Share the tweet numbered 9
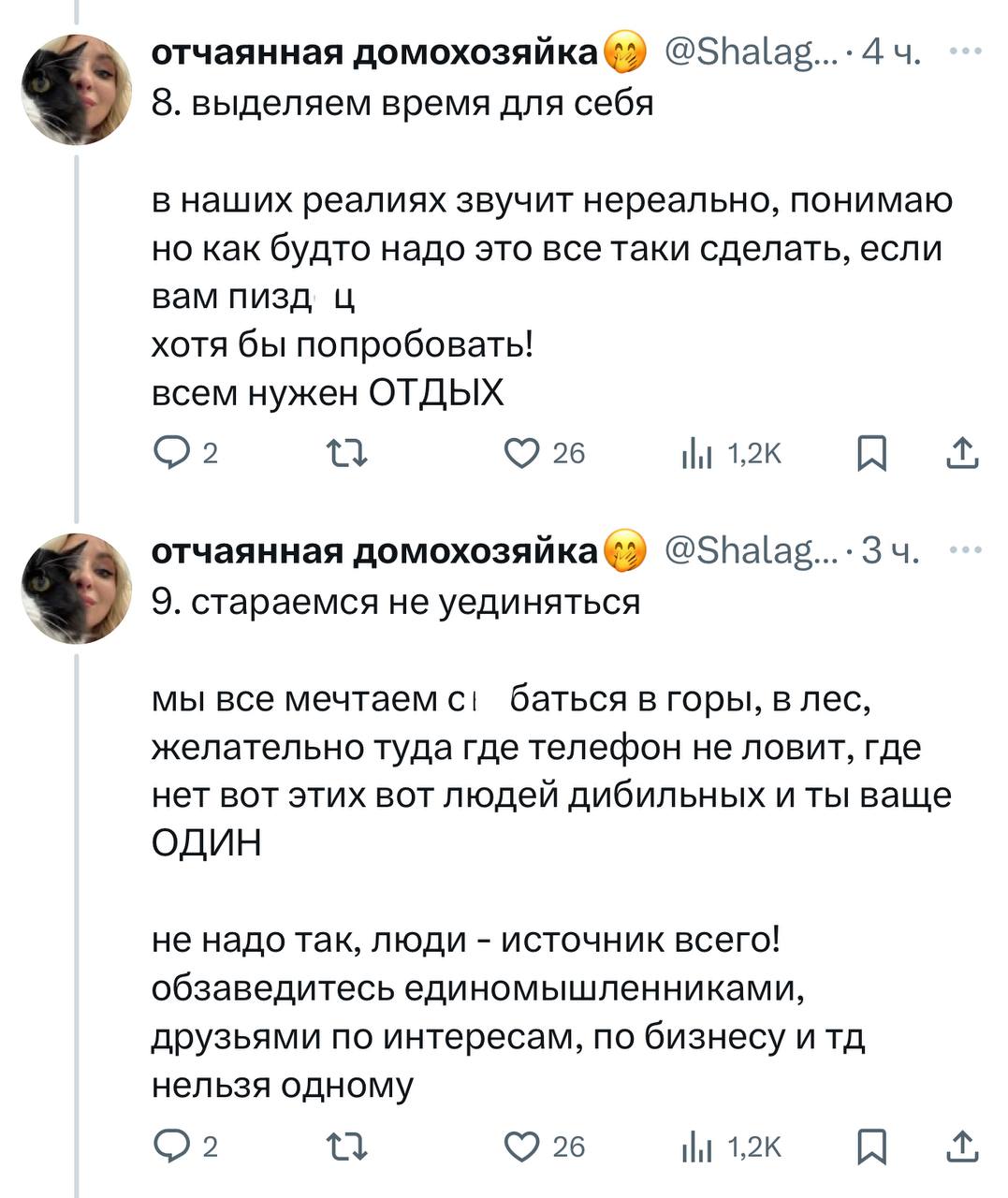1008x1198 pixels. [x=962, y=1147]
